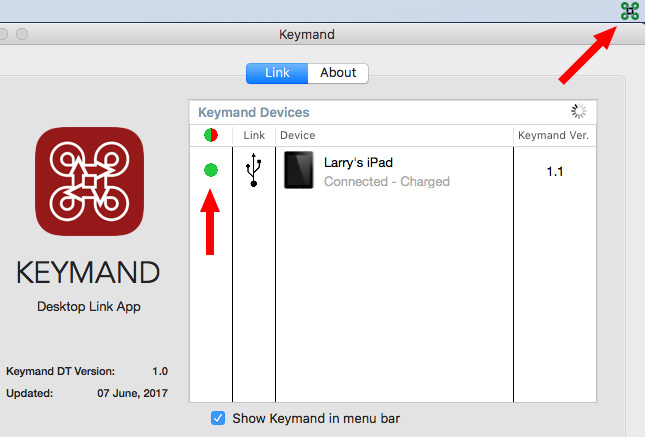Click the Keymand version 1.1 cell
The width and height of the screenshot is (645, 437).
555,172
